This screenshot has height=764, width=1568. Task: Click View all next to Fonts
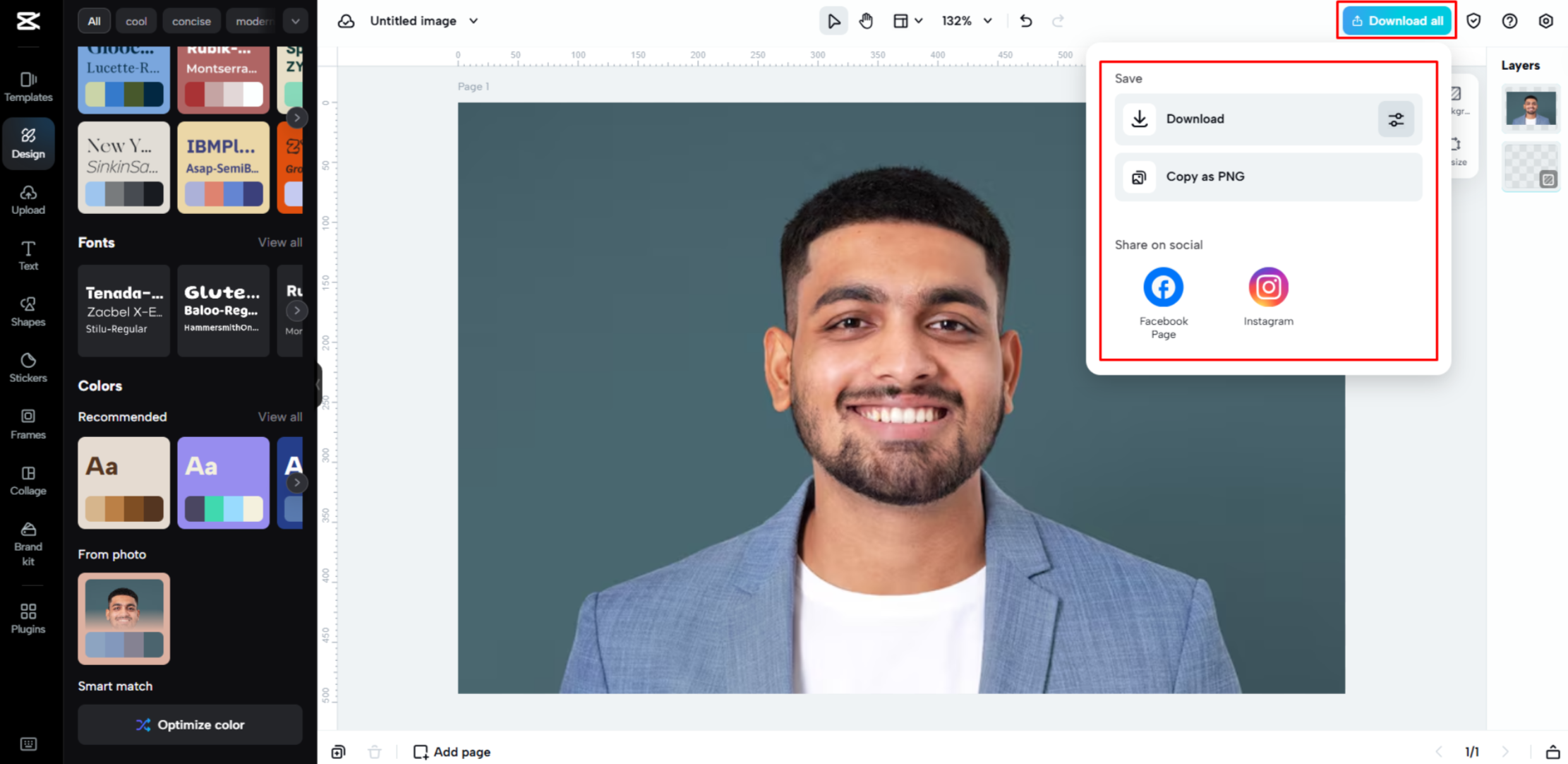click(x=280, y=242)
